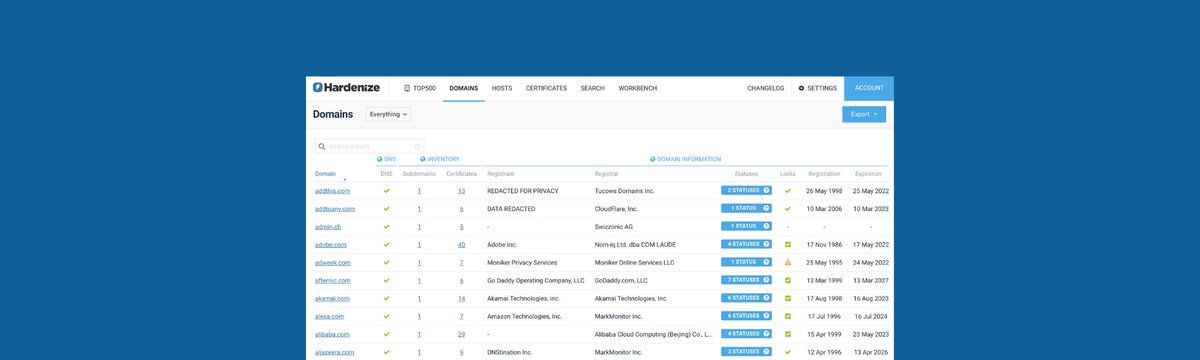Open the Changelog link
Screen dimensions: 1200x360
coord(765,88)
